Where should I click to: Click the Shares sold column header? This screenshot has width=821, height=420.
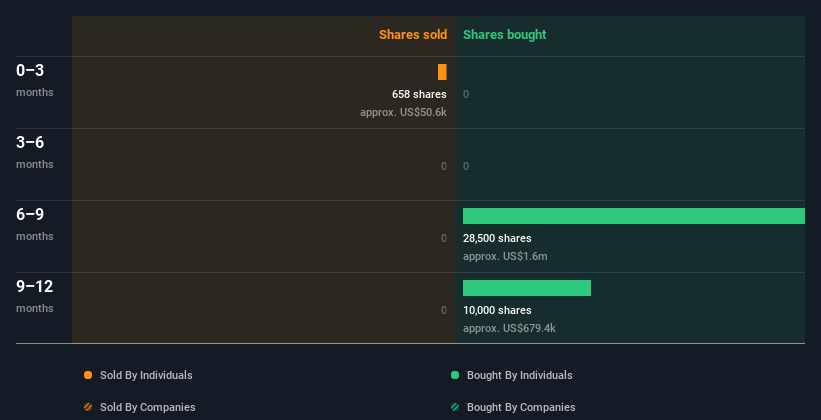[413, 35]
